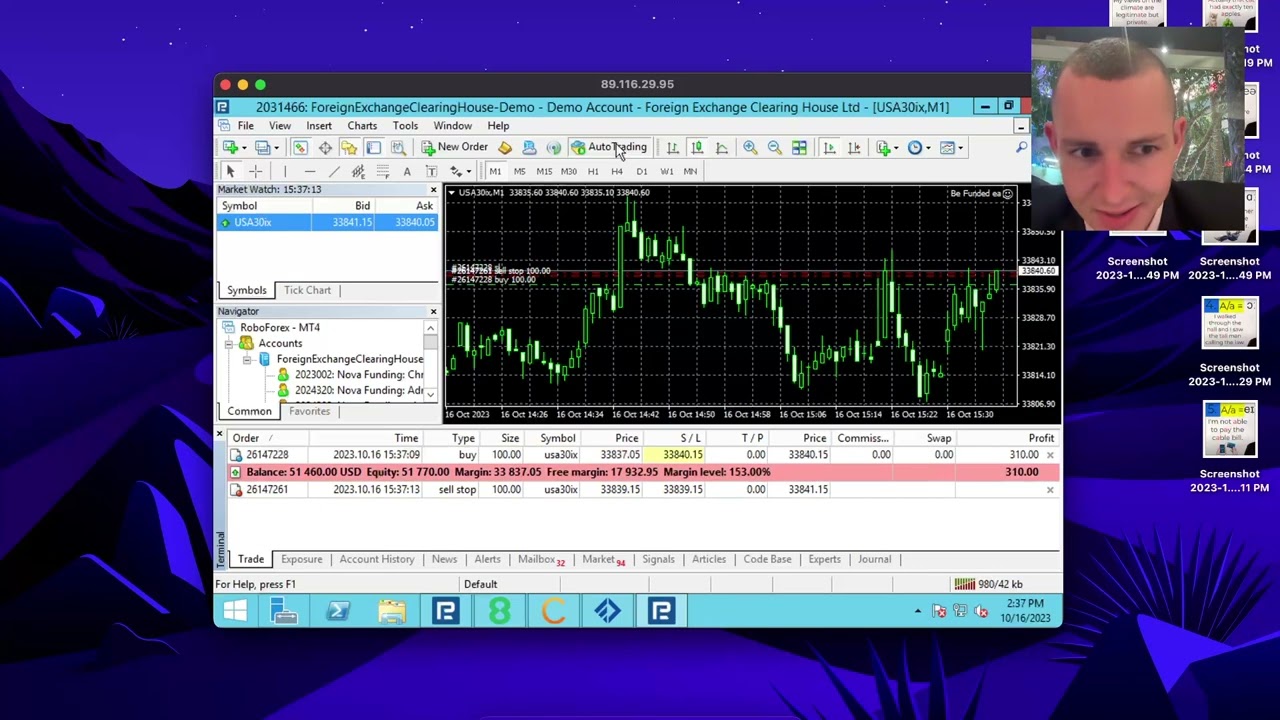Select the USA30ix row in Market Watch

(328, 222)
